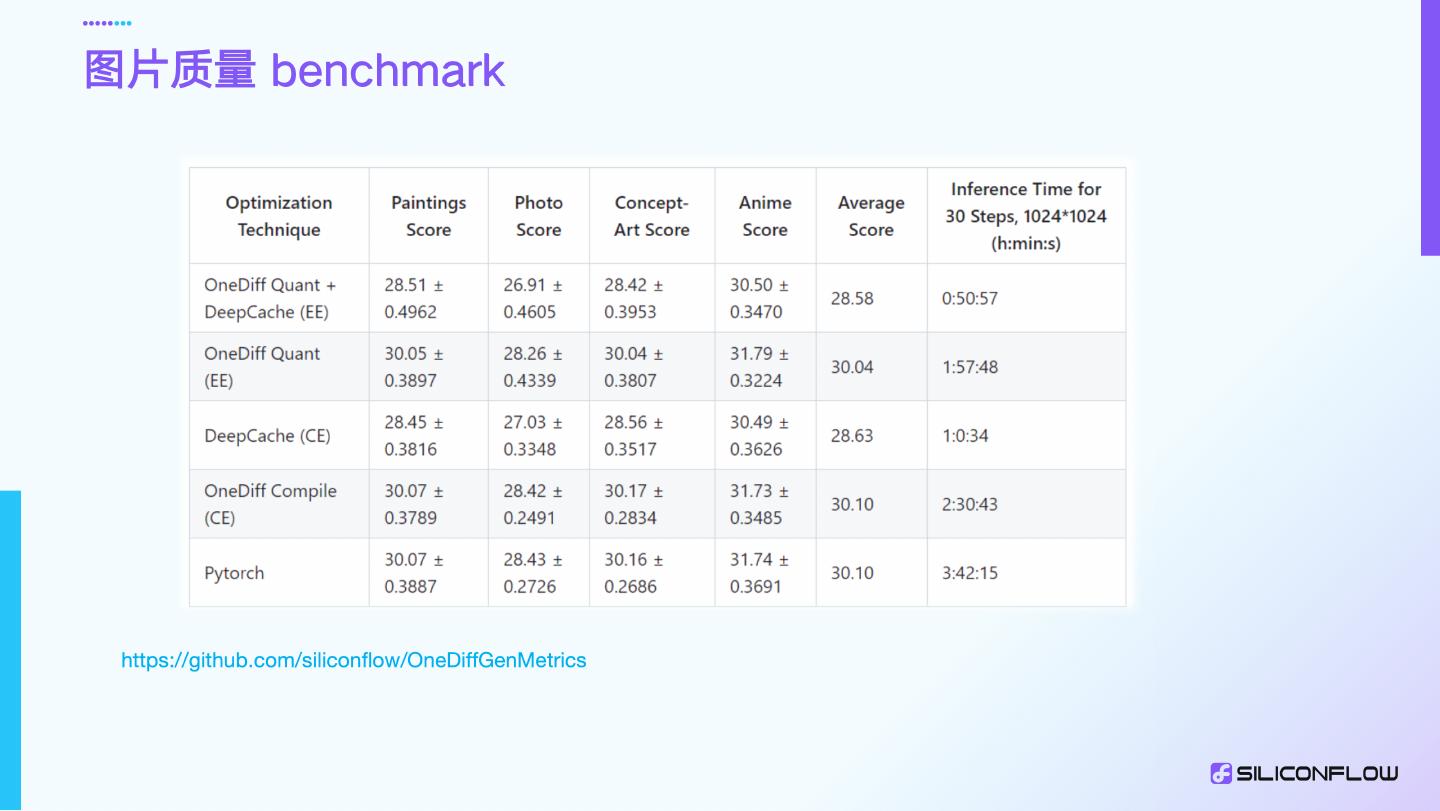
Task: Click the "OneDiff Quant (EE)" row label
Action: coord(262,367)
